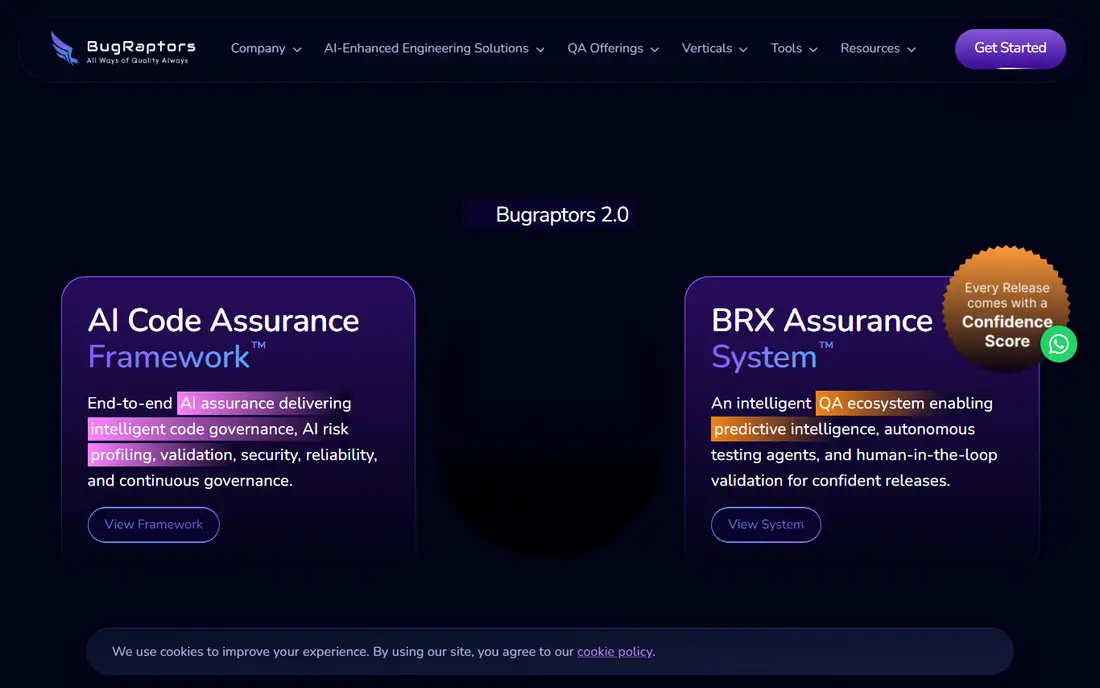Screen dimensions: 1100x688
Task: Click View System button
Action: click(766, 525)
